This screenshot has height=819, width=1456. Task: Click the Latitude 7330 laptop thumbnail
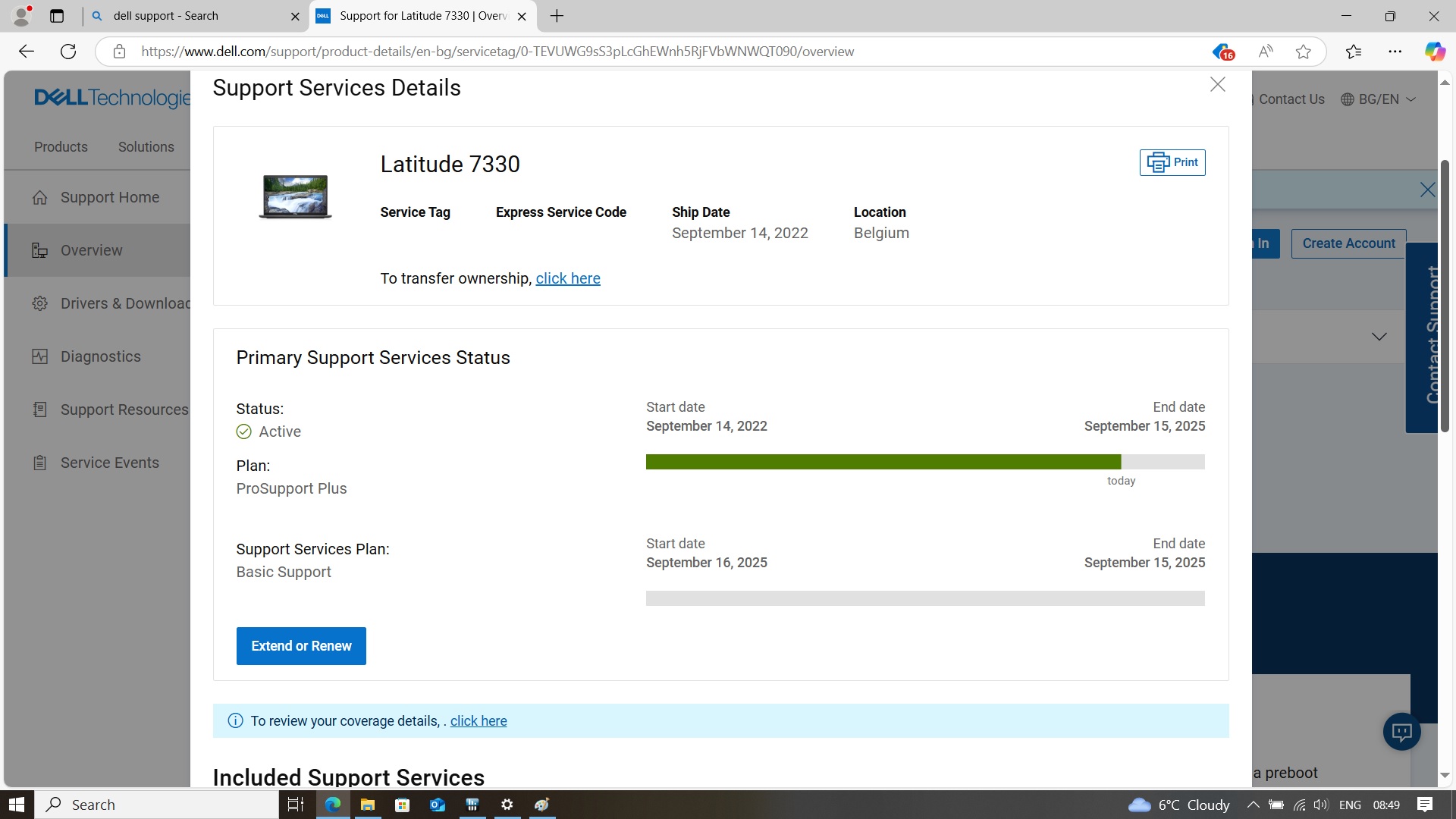click(x=295, y=196)
